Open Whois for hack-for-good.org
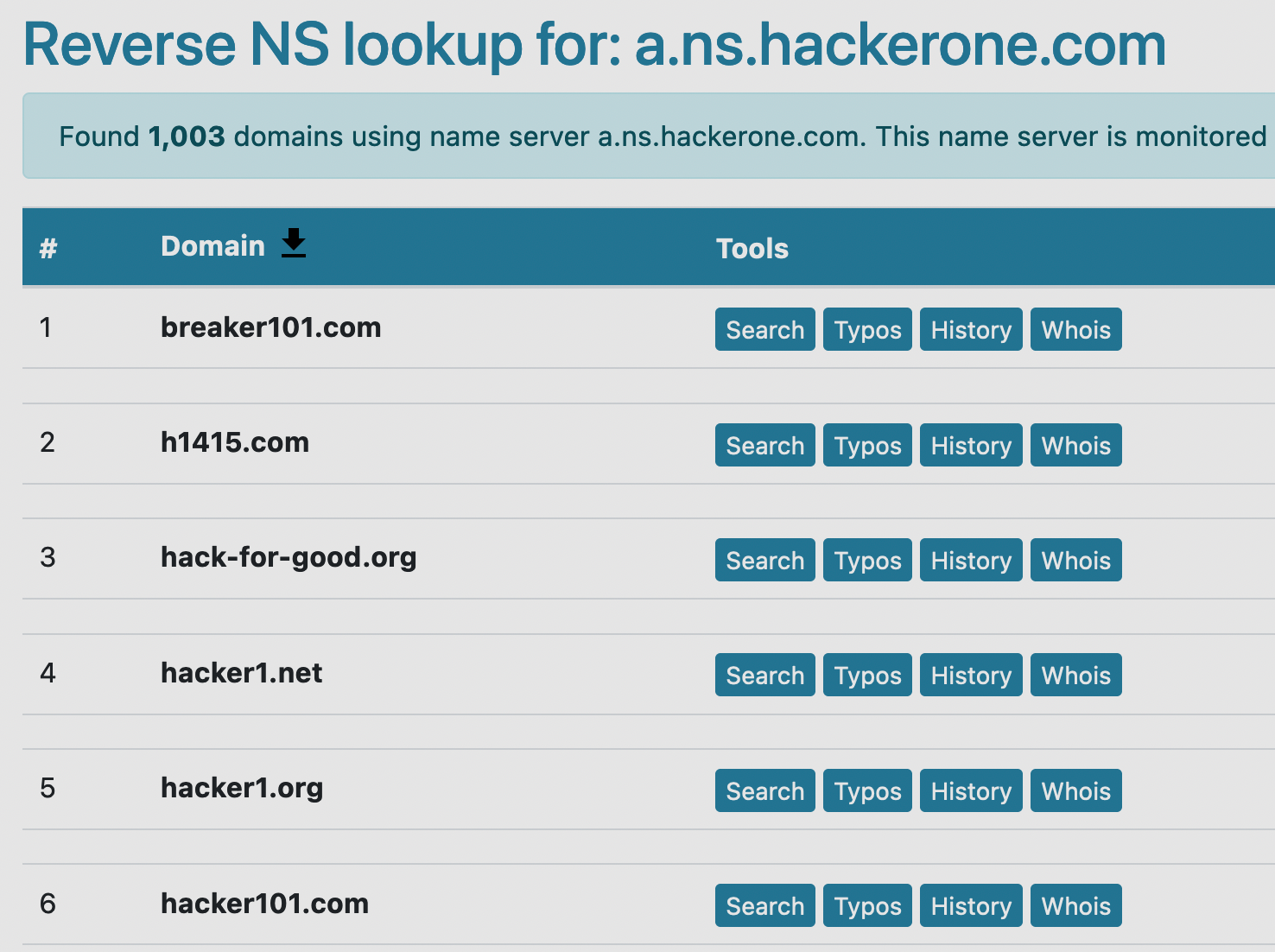Image resolution: width=1275 pixels, height=952 pixels. [x=1075, y=560]
